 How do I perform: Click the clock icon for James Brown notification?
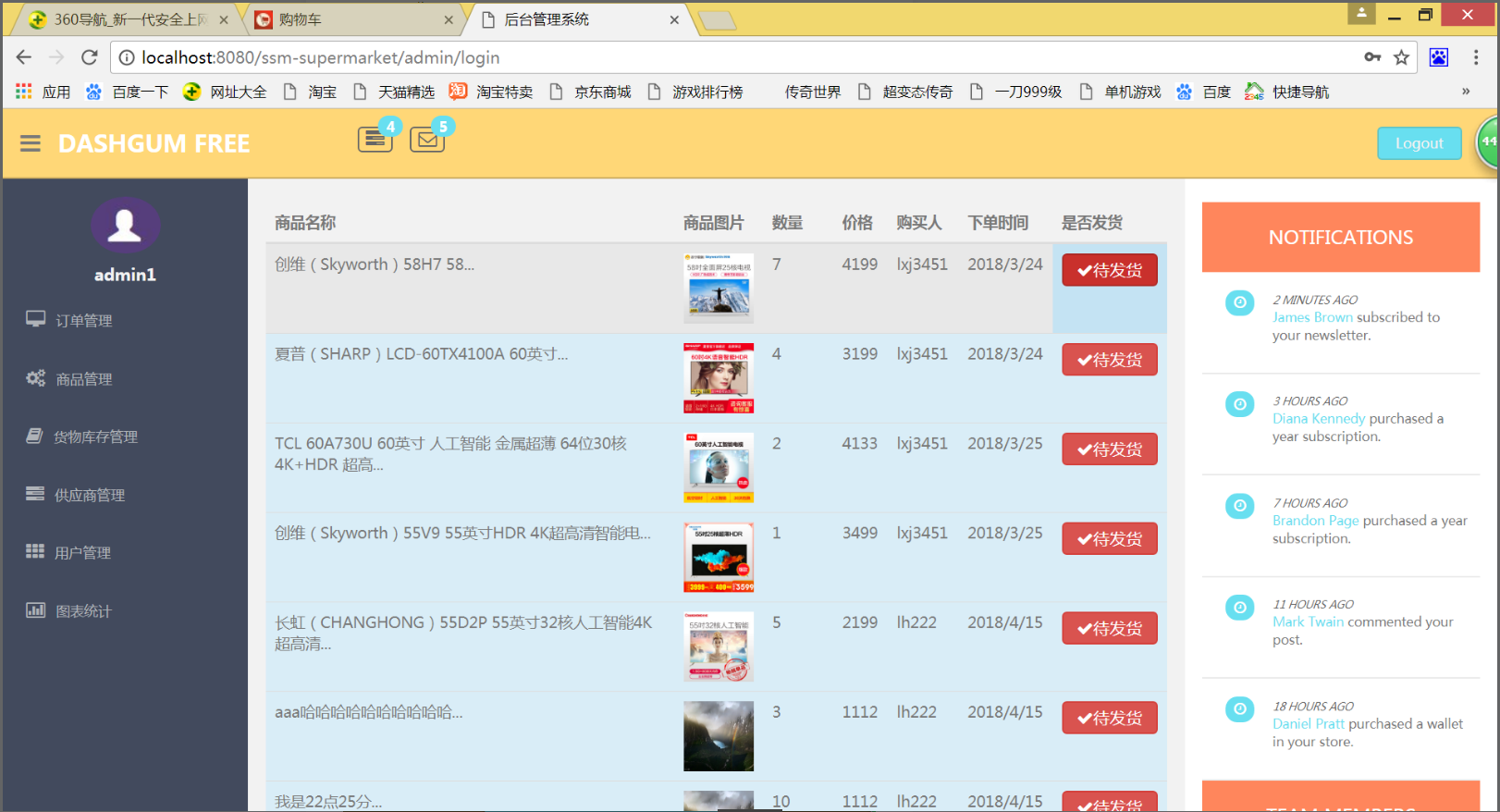coord(1239,302)
